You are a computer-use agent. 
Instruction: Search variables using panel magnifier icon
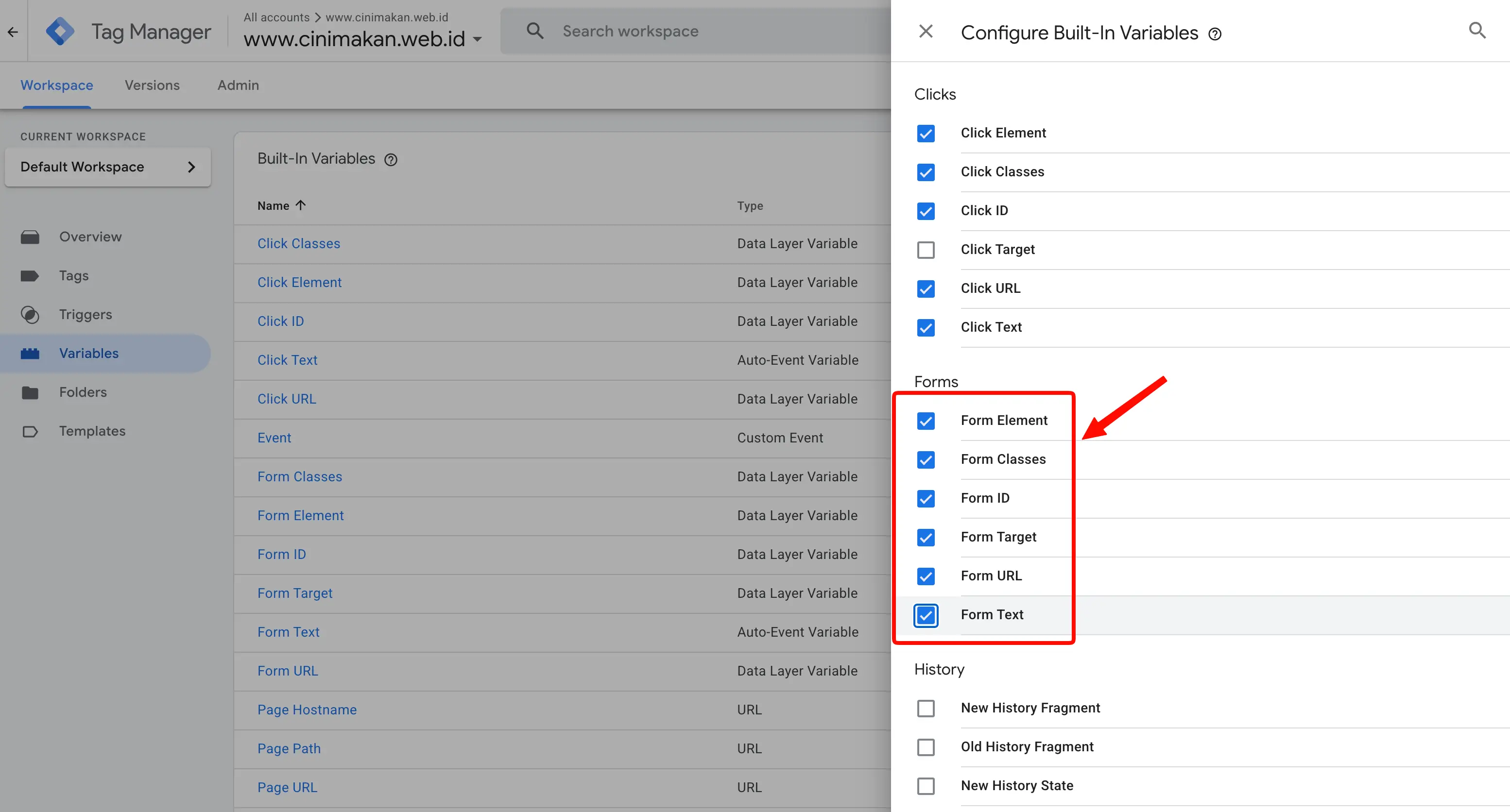click(1477, 30)
